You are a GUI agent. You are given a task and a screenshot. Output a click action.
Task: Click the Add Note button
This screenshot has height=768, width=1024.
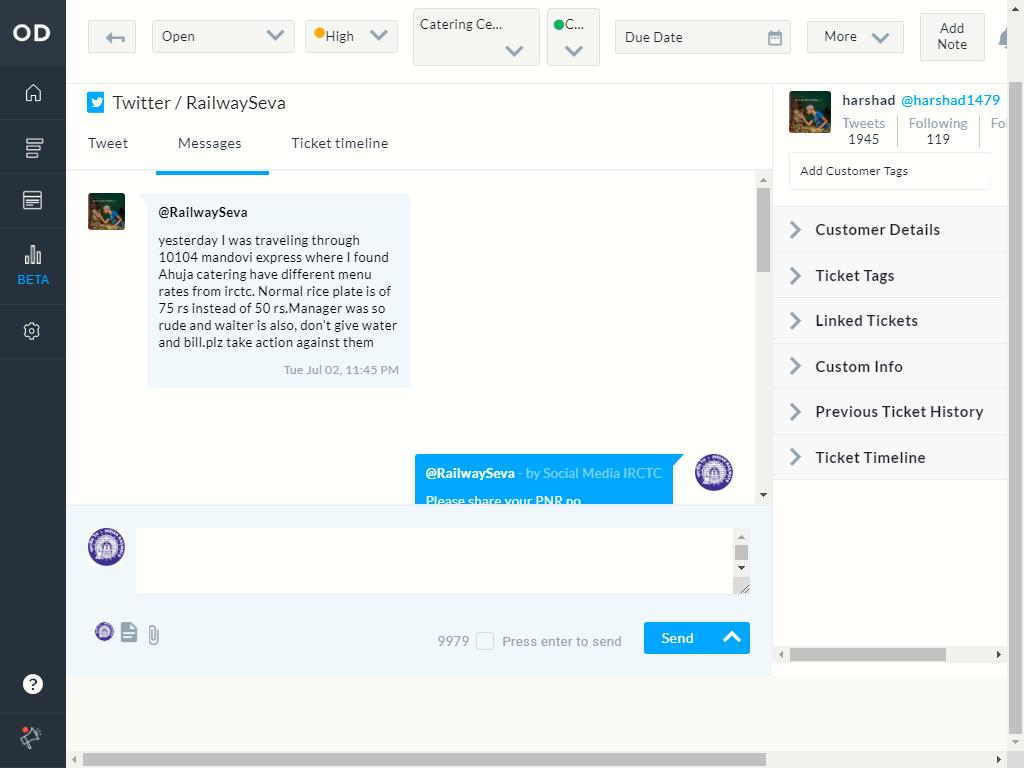pyautogui.click(x=952, y=37)
